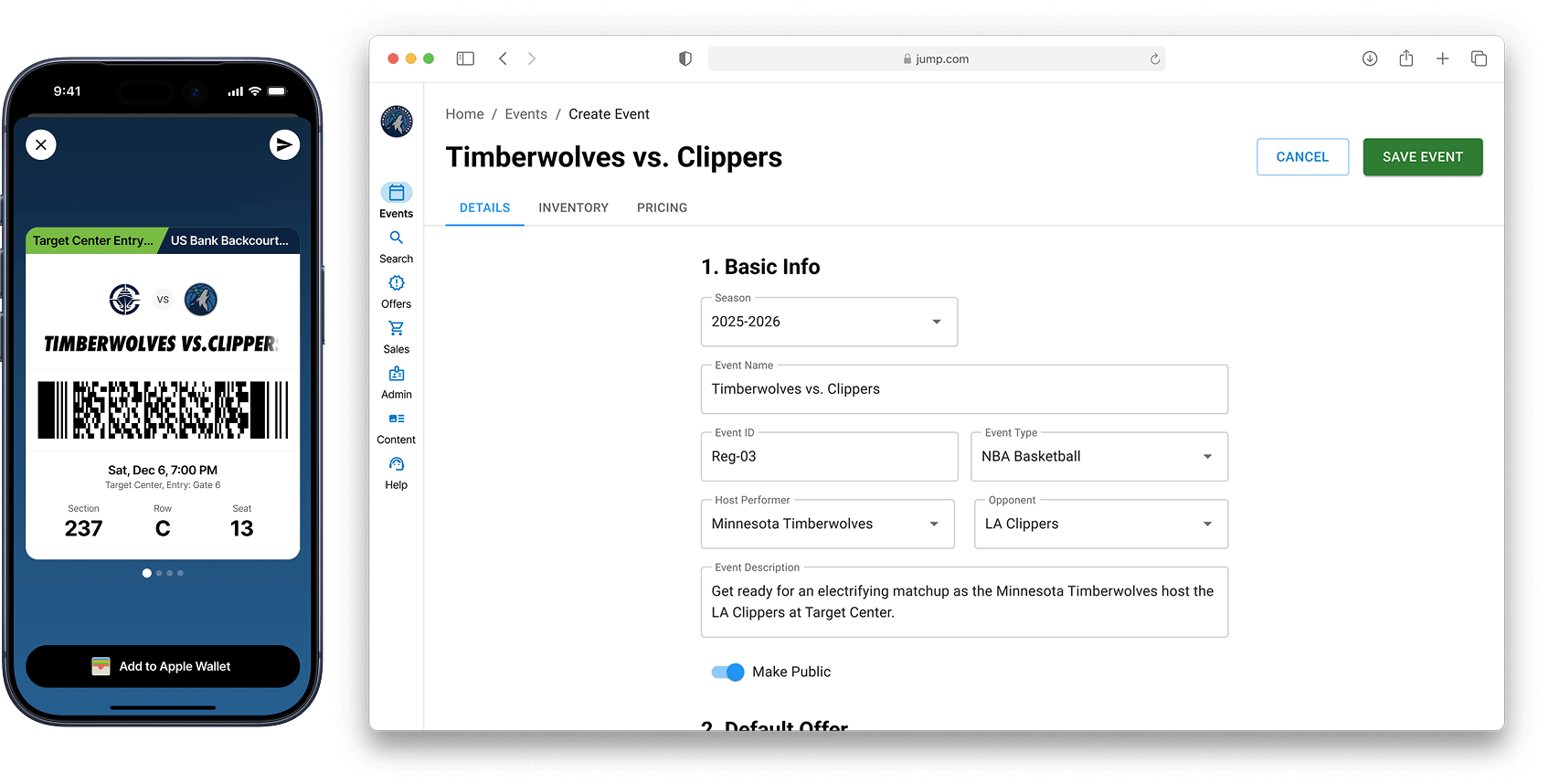The height and width of the screenshot is (784, 1549).
Task: Open Events in the sidebar
Action: tap(396, 200)
